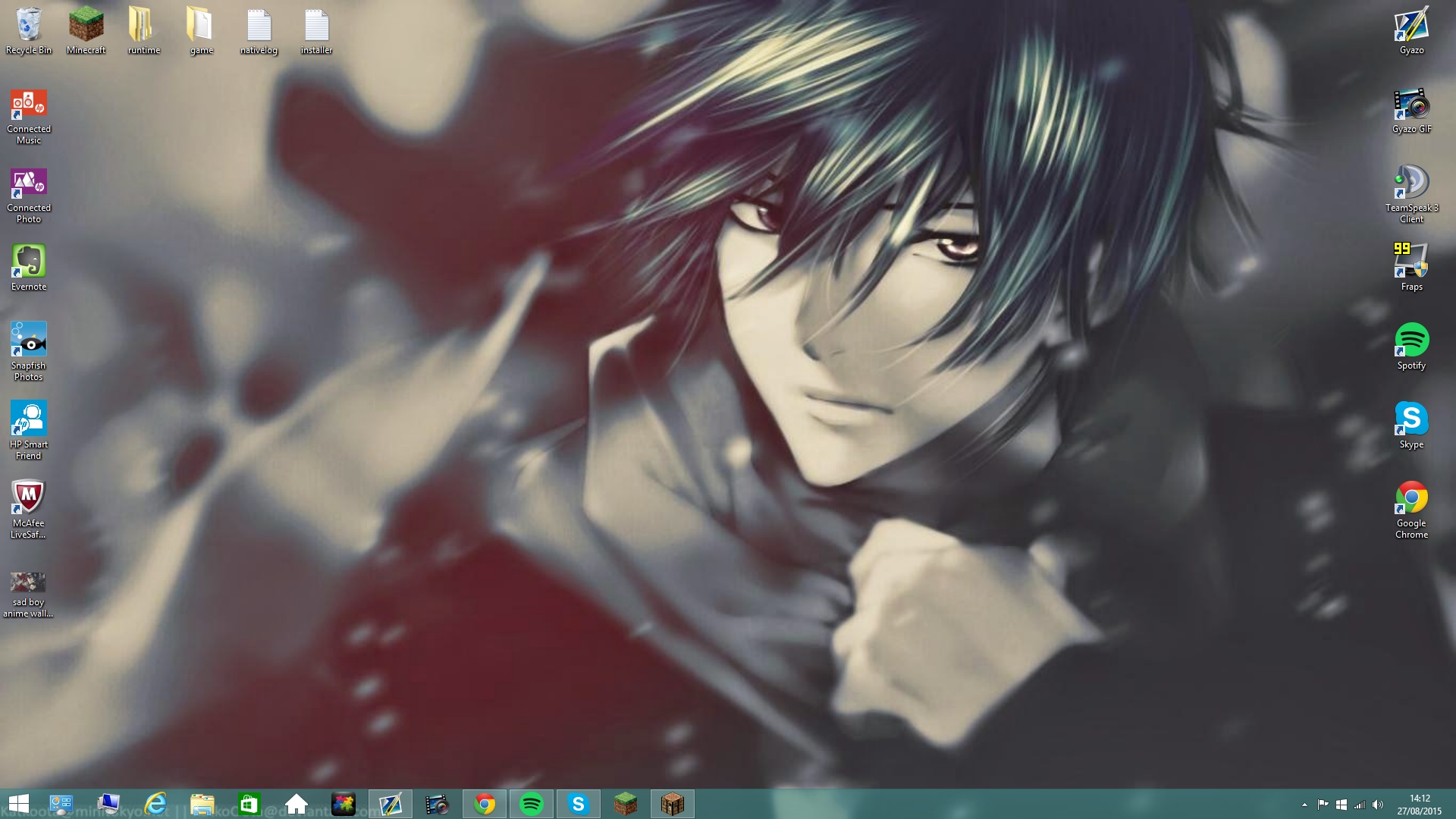Show hidden system tray icons

point(1304,805)
